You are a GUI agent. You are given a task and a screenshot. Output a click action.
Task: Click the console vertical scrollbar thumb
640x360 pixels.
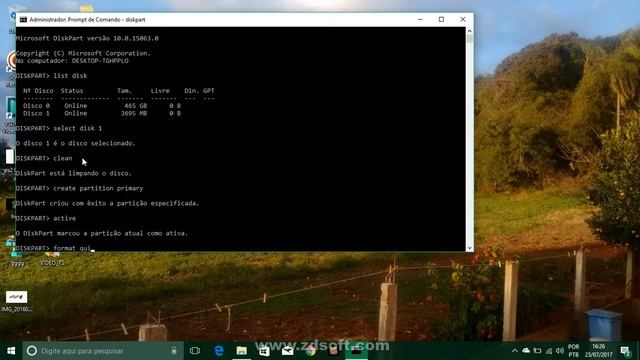click(x=469, y=39)
